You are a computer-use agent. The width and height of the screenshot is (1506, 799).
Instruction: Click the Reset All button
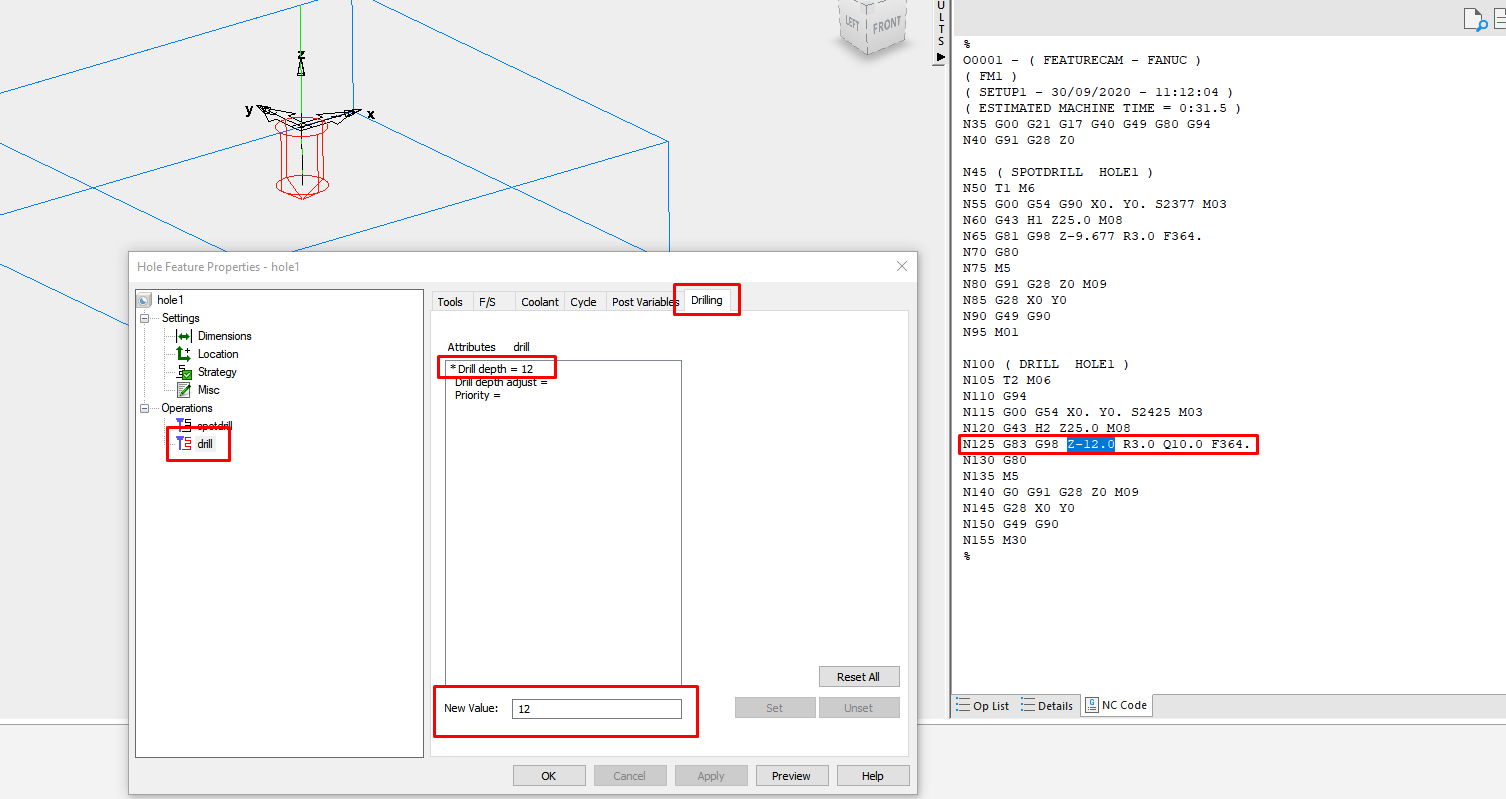[858, 676]
